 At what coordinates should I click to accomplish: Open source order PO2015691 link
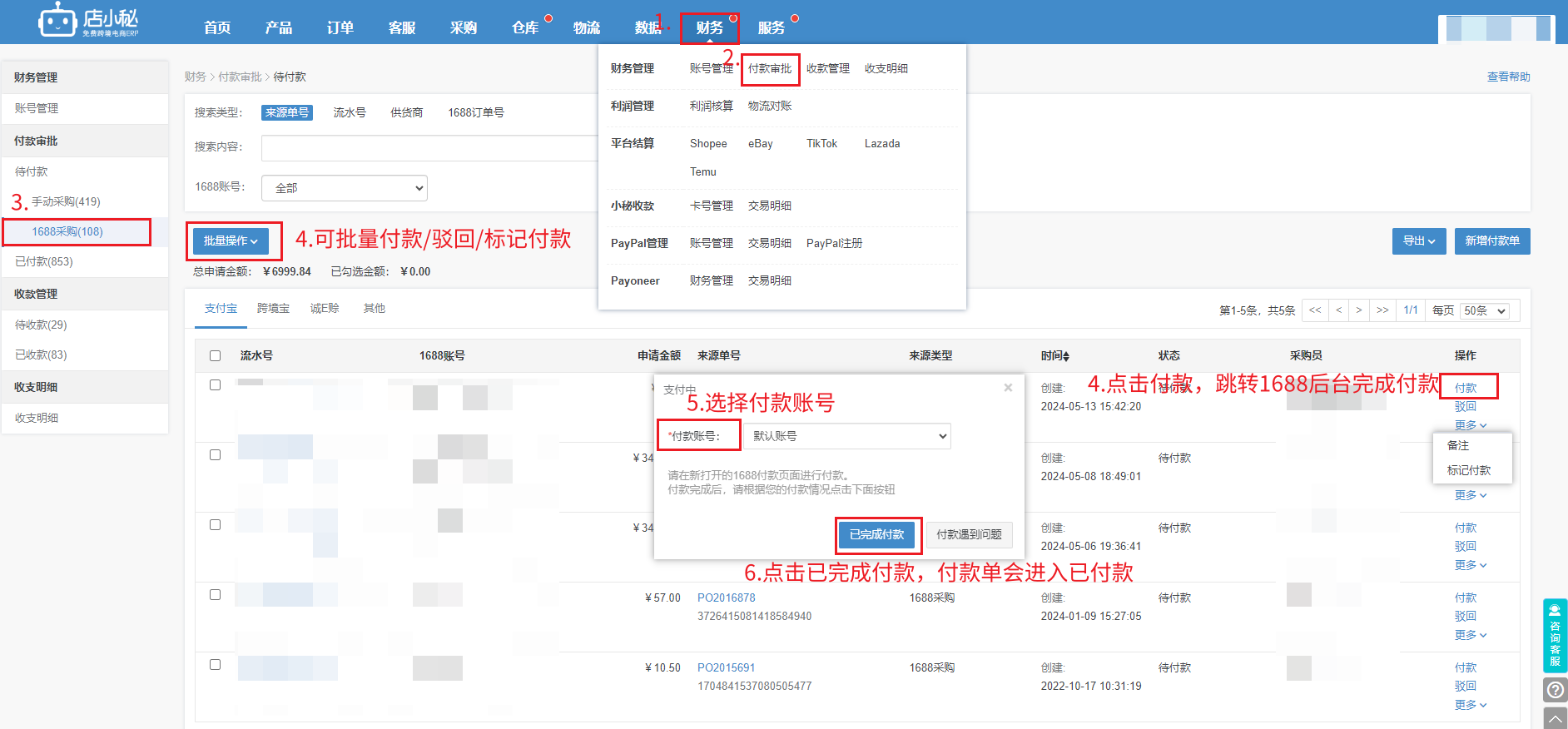727,667
